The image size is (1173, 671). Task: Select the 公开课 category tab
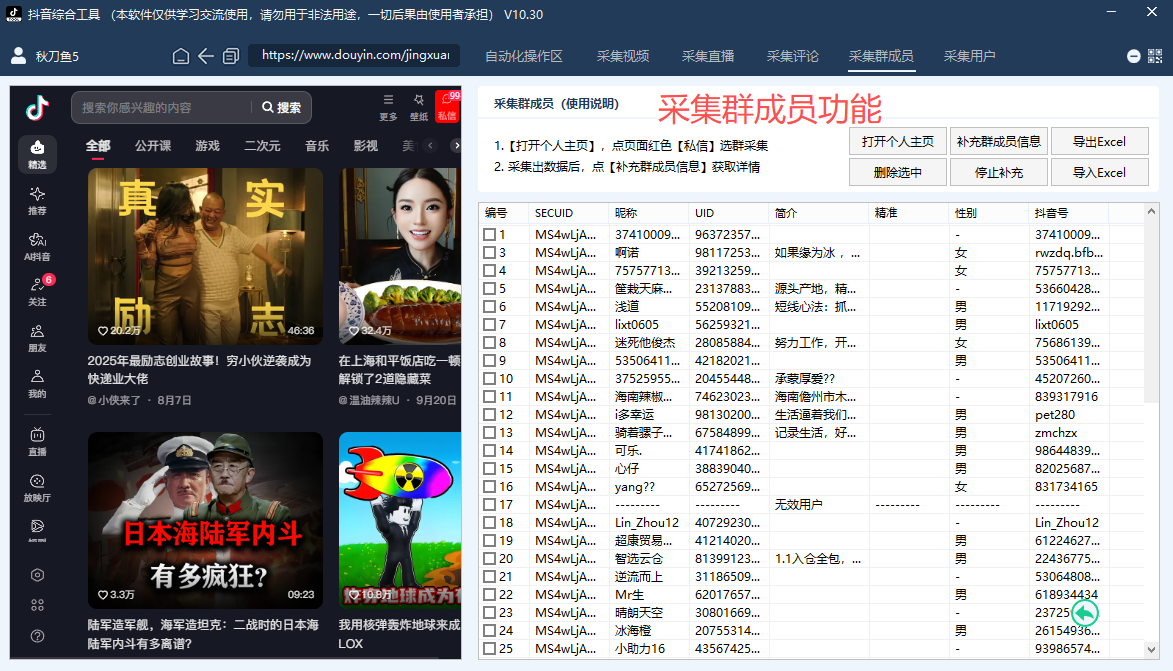pyautogui.click(x=153, y=146)
